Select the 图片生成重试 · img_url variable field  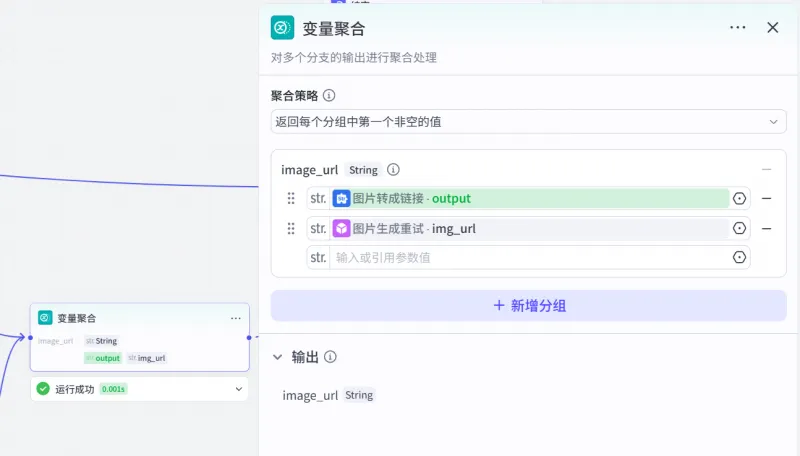(530, 229)
